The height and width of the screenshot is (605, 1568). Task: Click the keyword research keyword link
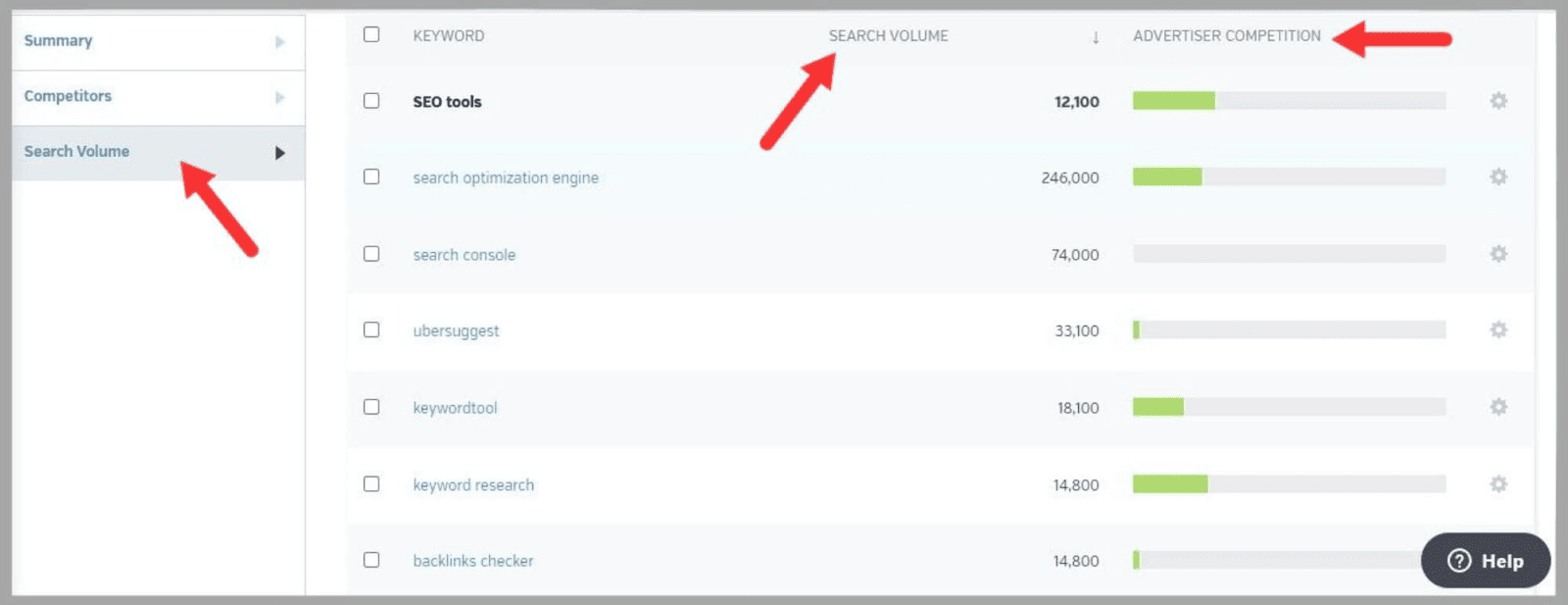coord(473,485)
